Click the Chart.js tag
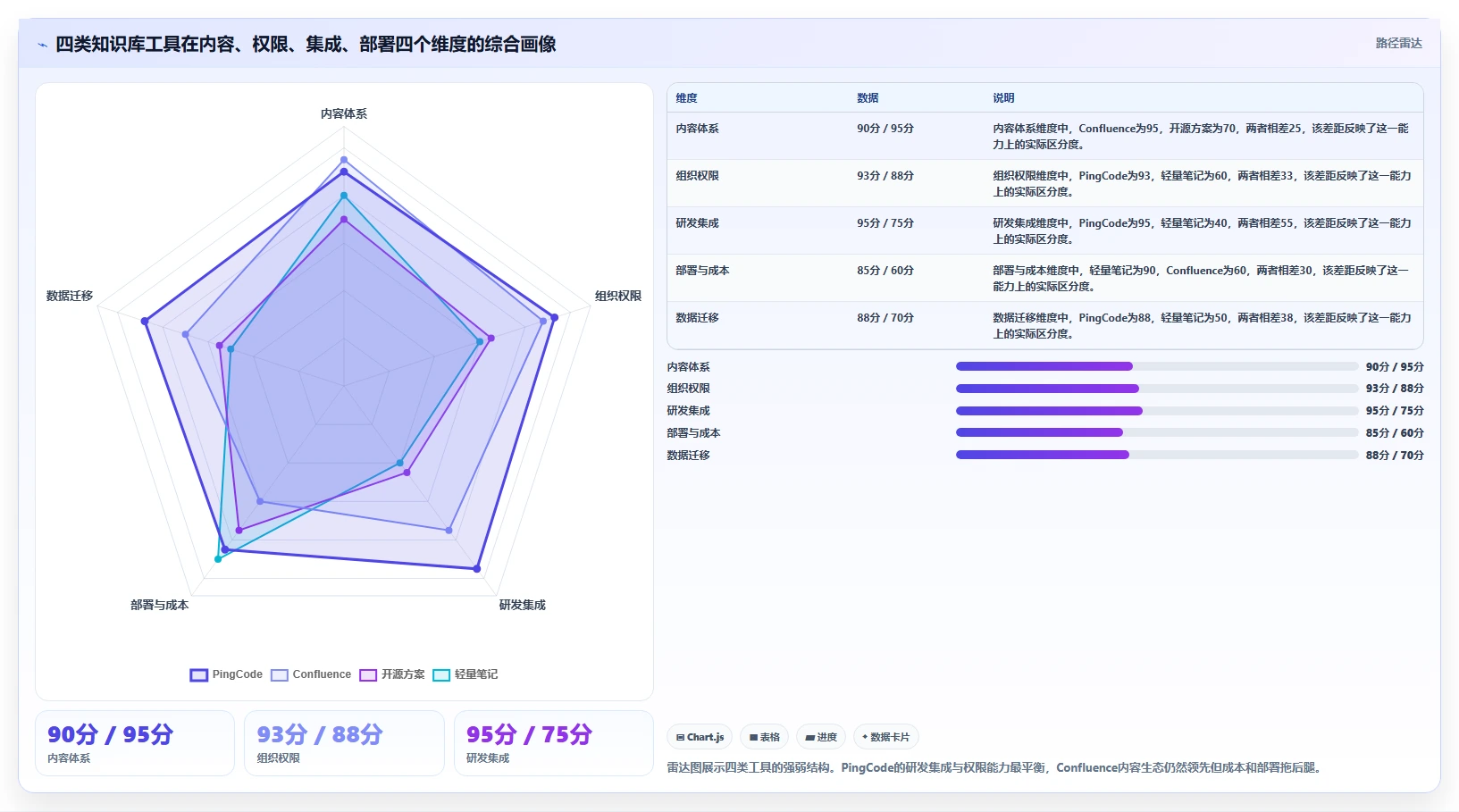 [700, 737]
